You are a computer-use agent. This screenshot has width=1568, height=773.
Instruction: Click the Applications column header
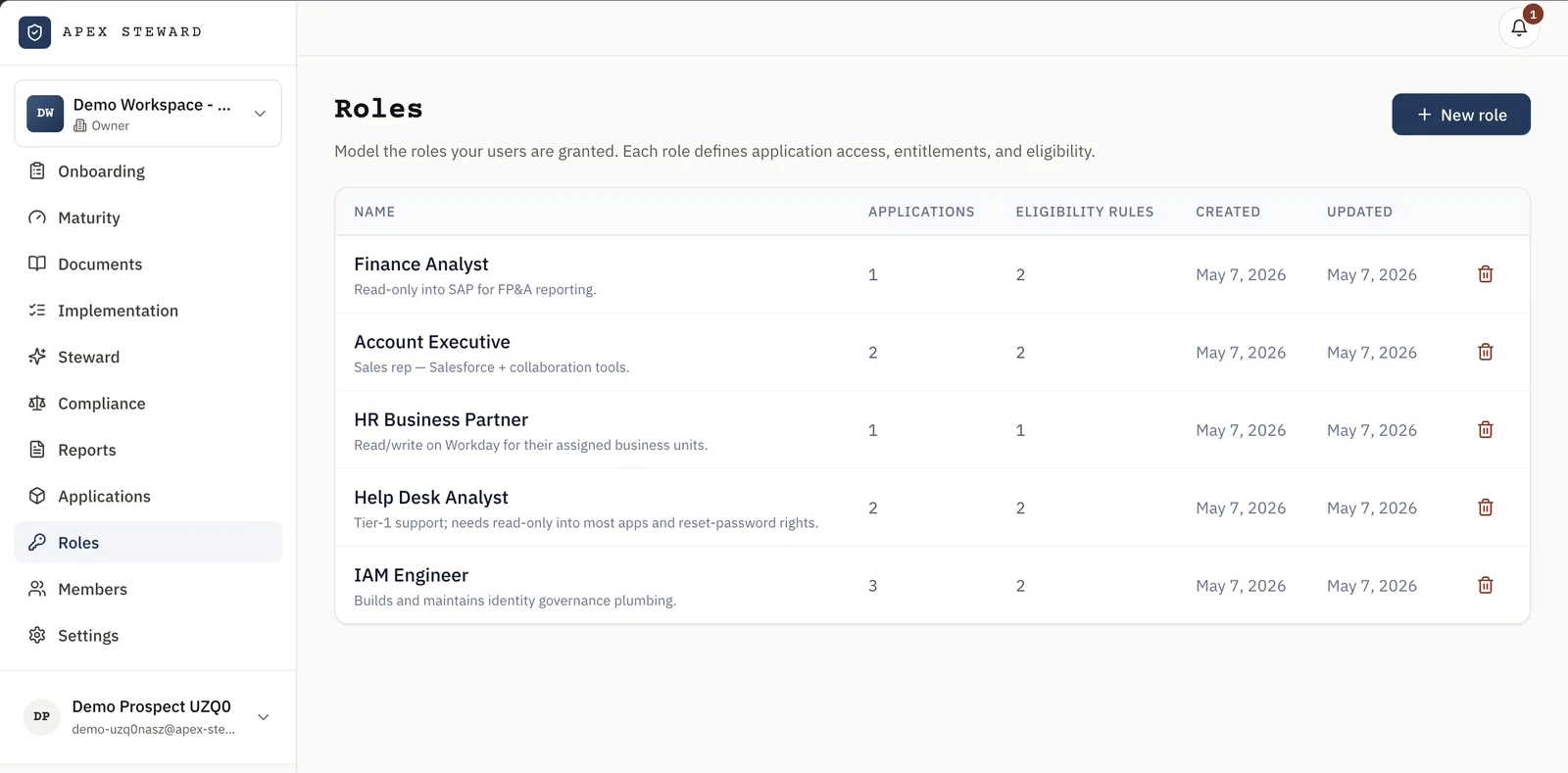pyautogui.click(x=921, y=212)
